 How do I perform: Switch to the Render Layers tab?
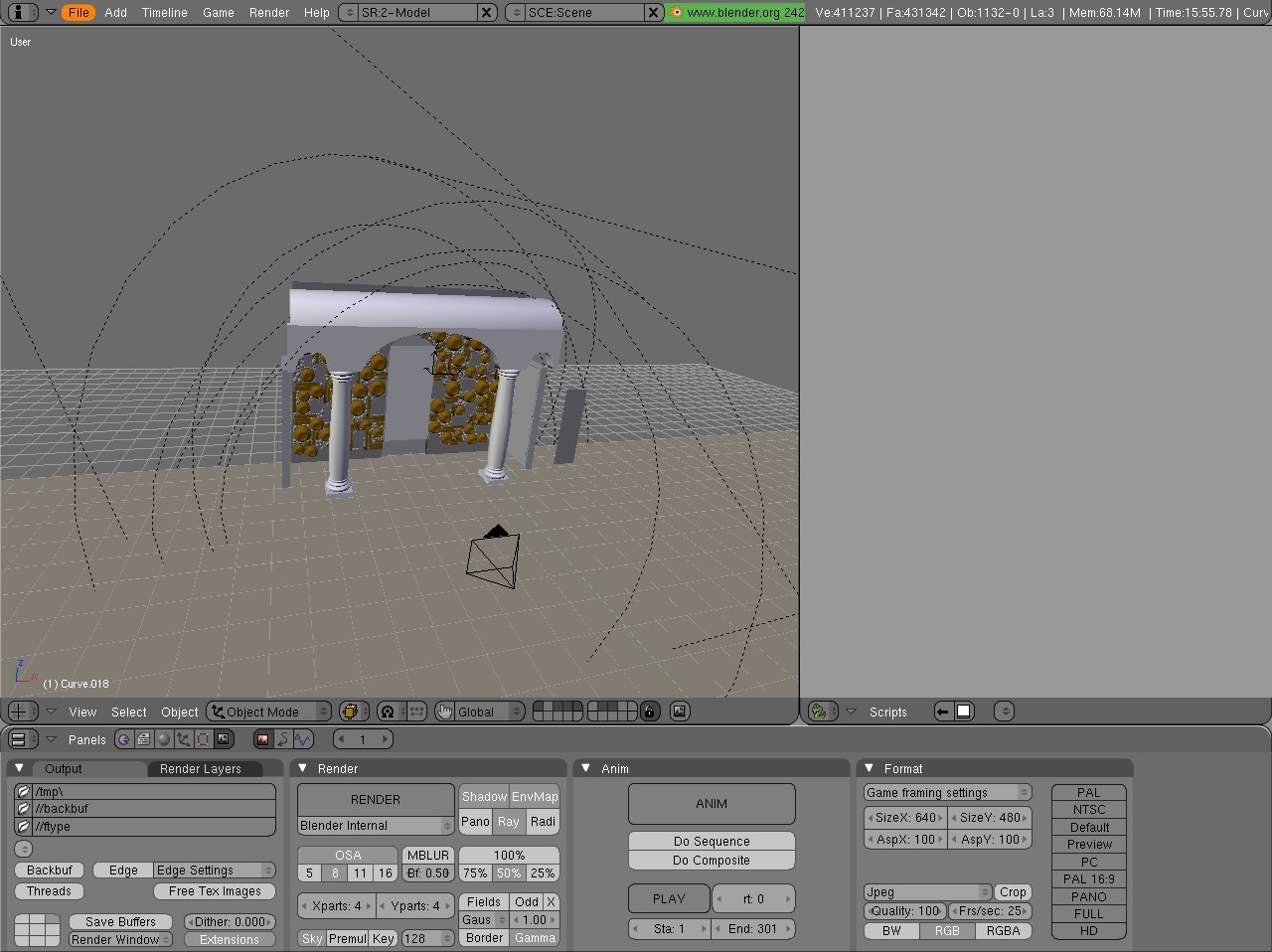201,769
